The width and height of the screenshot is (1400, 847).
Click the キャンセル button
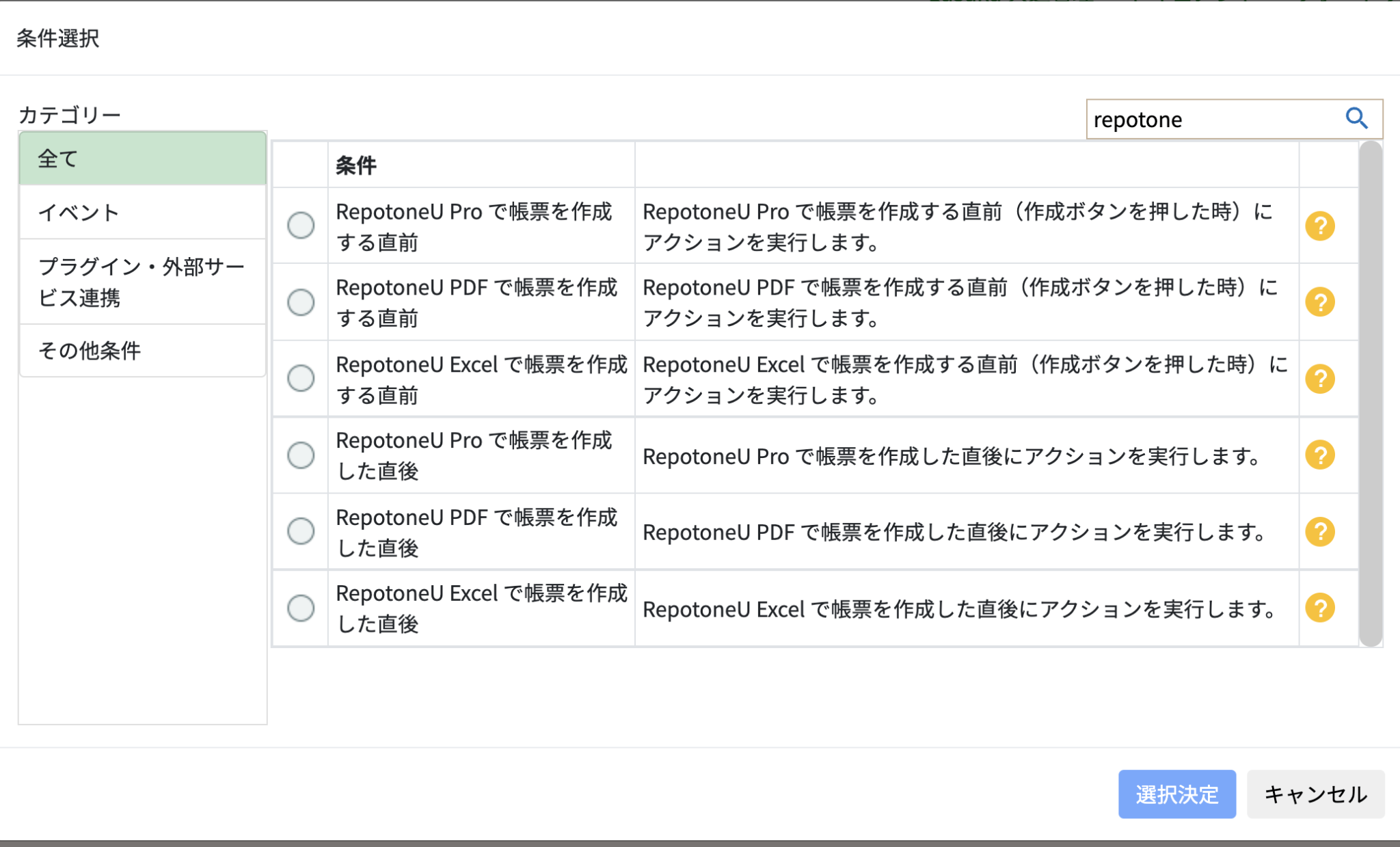tap(1315, 794)
